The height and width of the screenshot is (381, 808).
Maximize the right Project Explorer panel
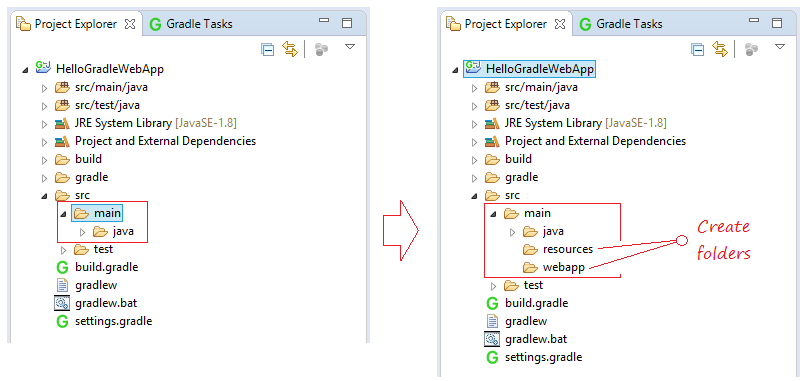[x=777, y=23]
